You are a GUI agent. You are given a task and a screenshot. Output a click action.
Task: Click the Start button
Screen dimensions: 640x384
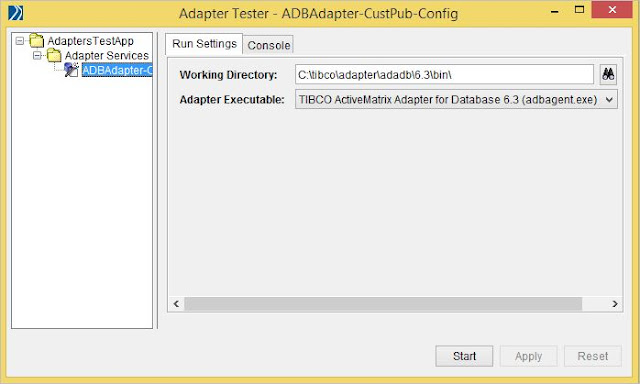464,356
